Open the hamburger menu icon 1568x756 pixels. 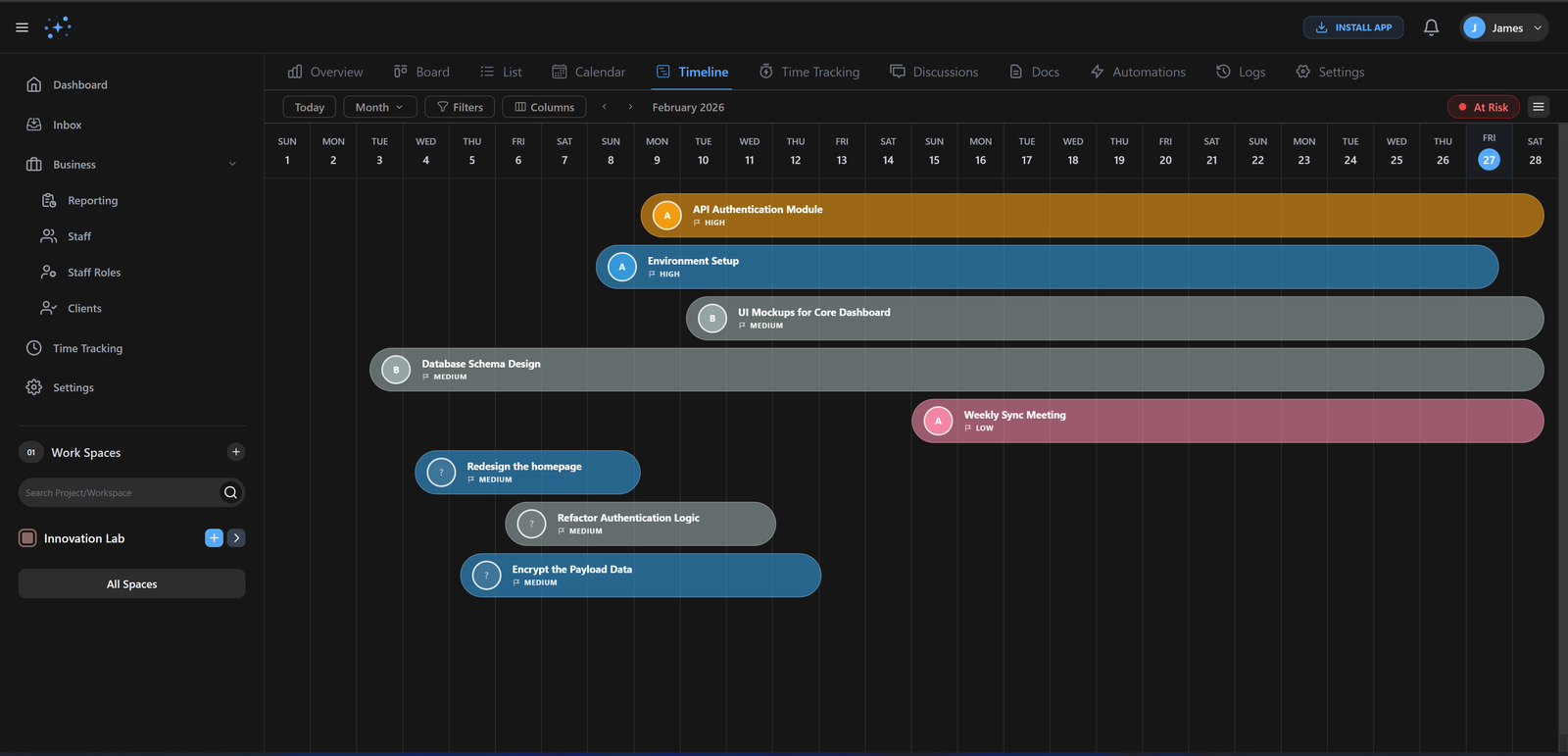[22, 27]
